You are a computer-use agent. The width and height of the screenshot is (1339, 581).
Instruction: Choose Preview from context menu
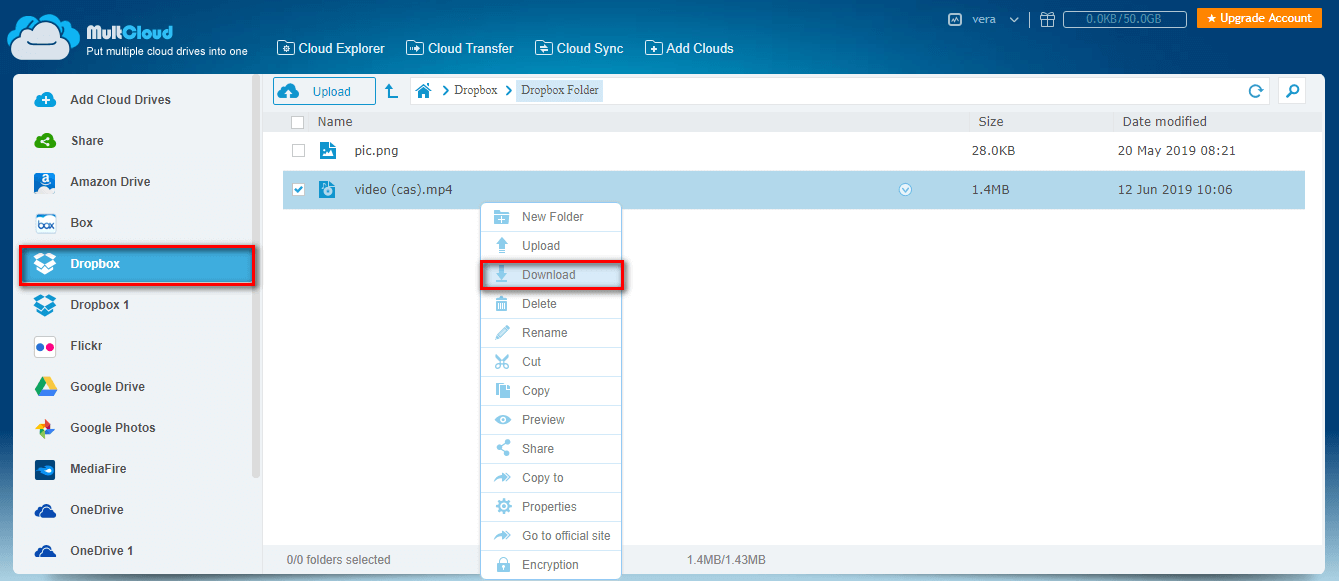[551, 420]
